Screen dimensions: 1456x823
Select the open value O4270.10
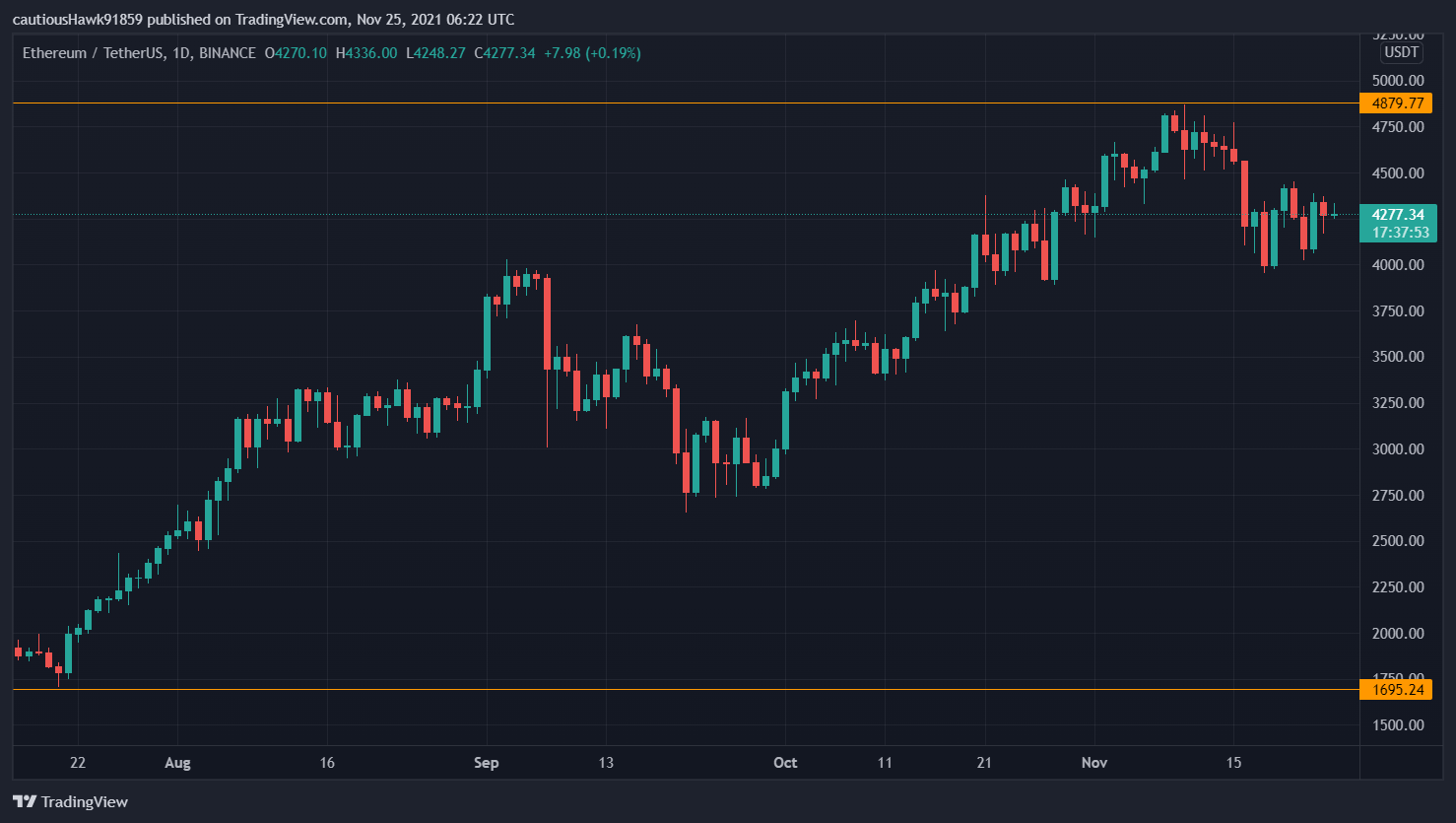tap(294, 53)
